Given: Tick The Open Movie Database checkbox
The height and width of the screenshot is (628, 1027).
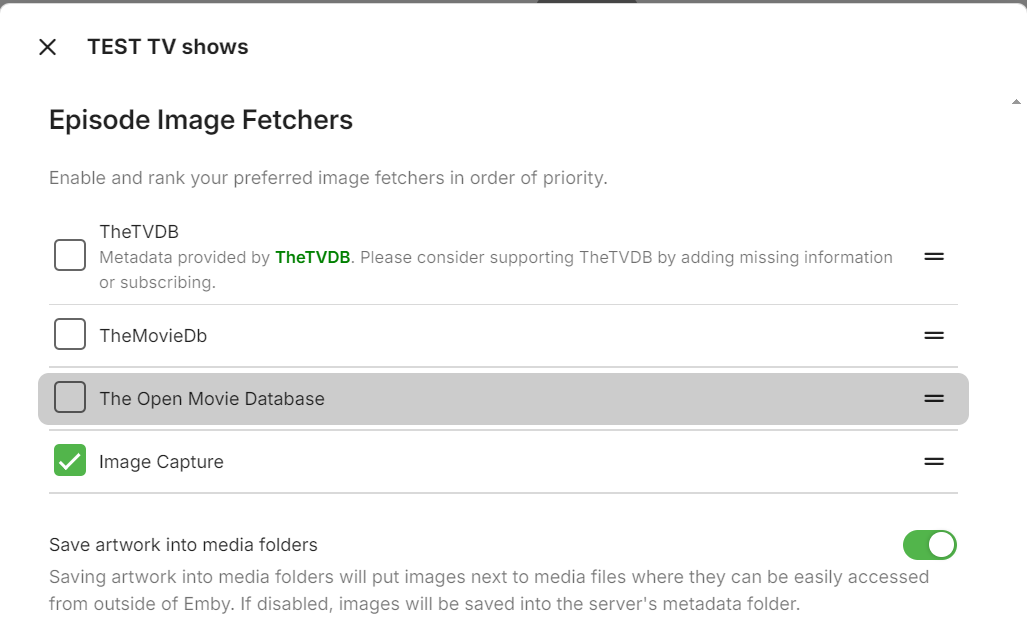Looking at the screenshot, I should pyautogui.click(x=70, y=398).
